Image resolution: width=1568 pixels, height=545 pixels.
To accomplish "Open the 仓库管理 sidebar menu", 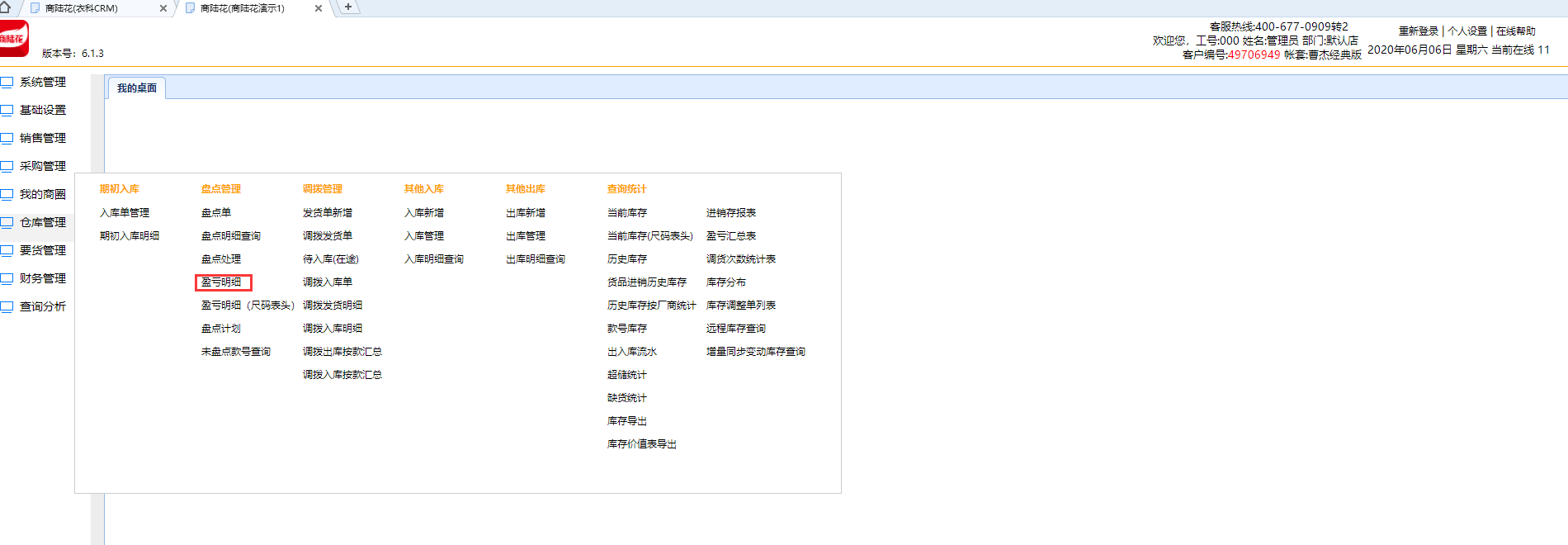I will tap(43, 223).
